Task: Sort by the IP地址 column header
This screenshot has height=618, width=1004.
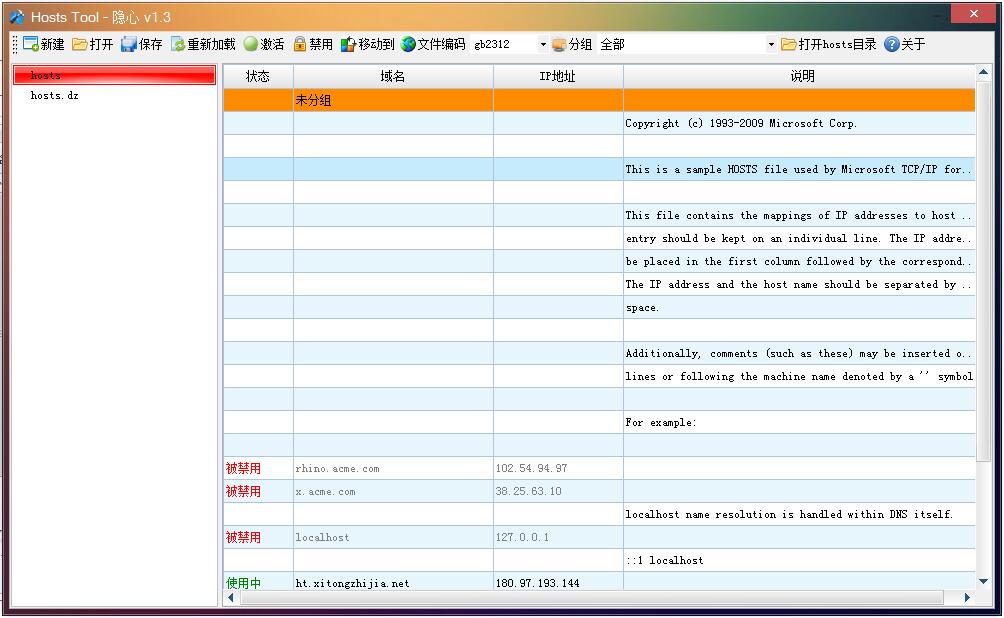Action: [558, 76]
